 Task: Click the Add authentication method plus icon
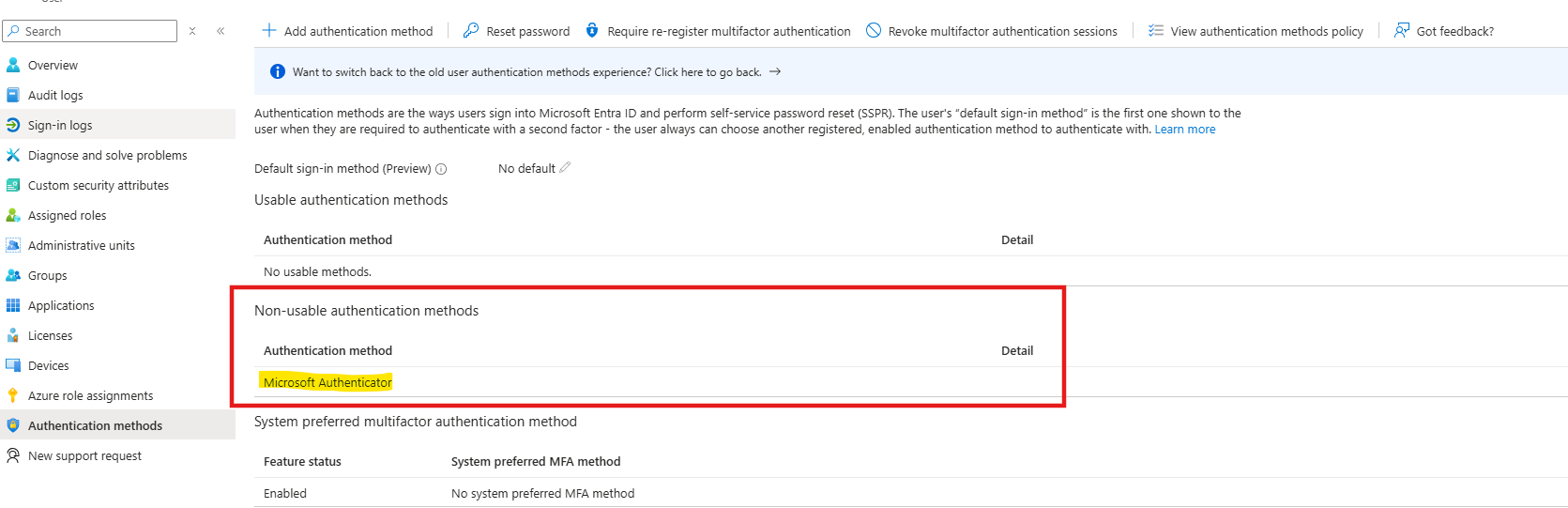[269, 30]
